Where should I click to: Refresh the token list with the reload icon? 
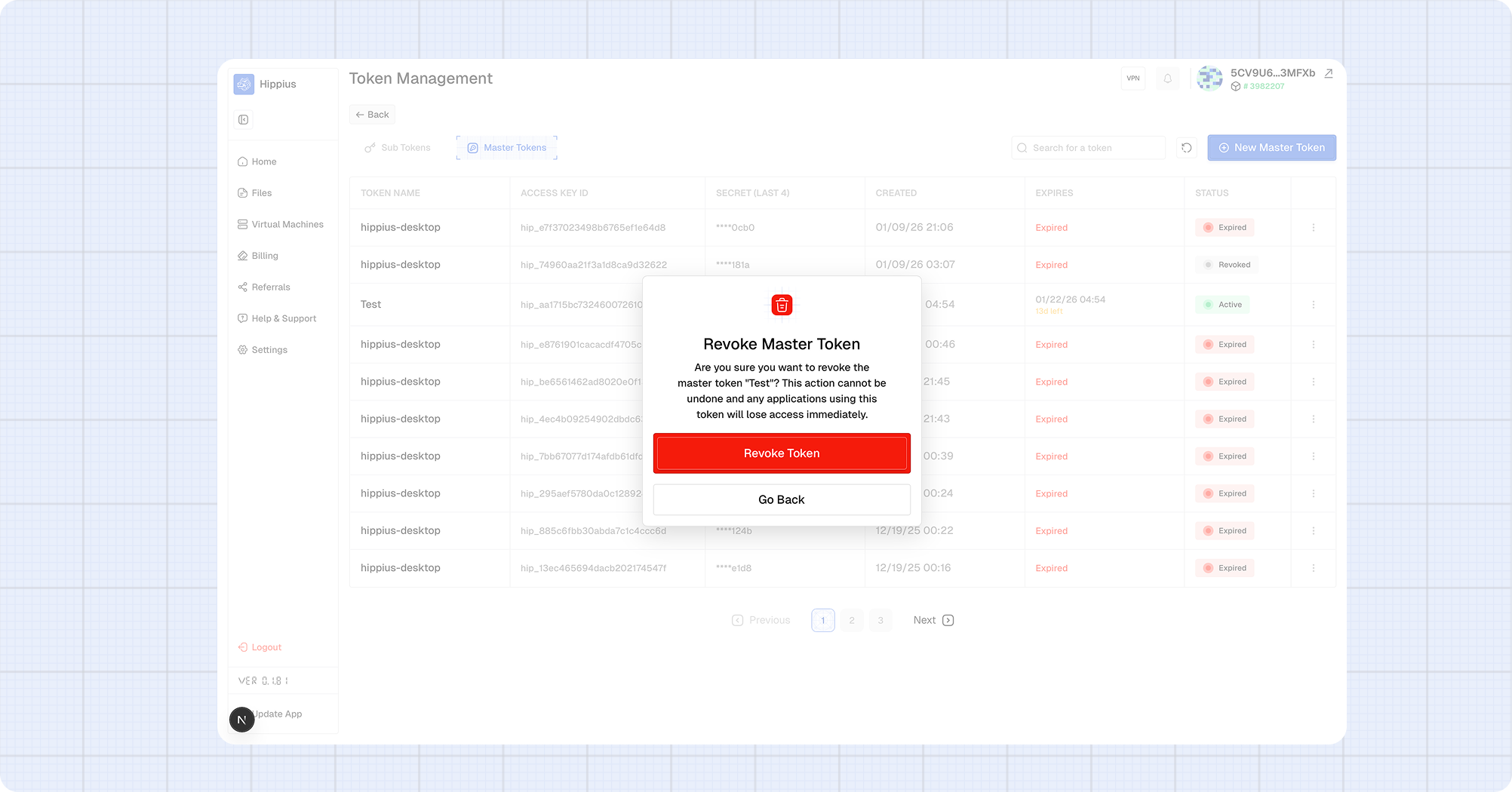tap(1186, 147)
